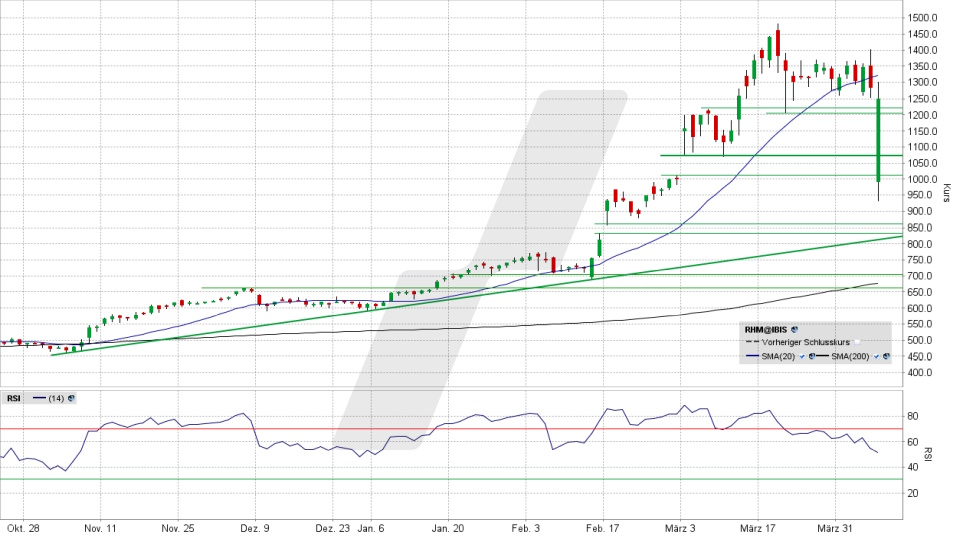Click the 'Dez. 9' date axis label
Viewport: 960px width, 540px height.
255,528
